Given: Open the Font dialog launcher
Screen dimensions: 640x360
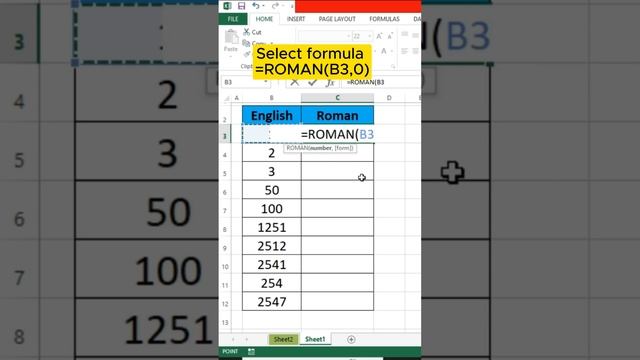Looking at the screenshot, I should pyautogui.click(x=393, y=67).
